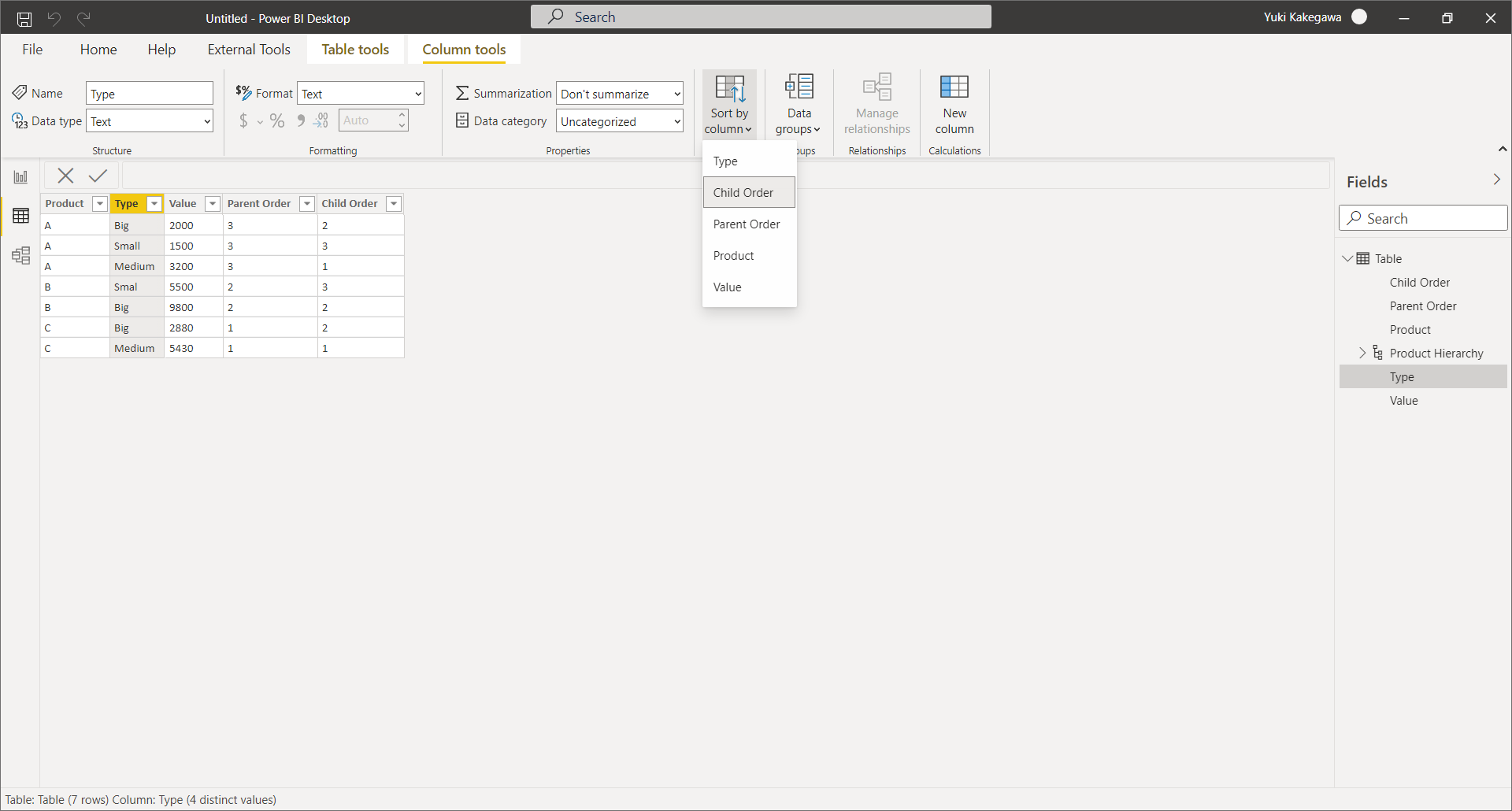Viewport: 1512px width, 811px height.
Task: Open the Report view icon in sidebar
Action: coord(20,176)
